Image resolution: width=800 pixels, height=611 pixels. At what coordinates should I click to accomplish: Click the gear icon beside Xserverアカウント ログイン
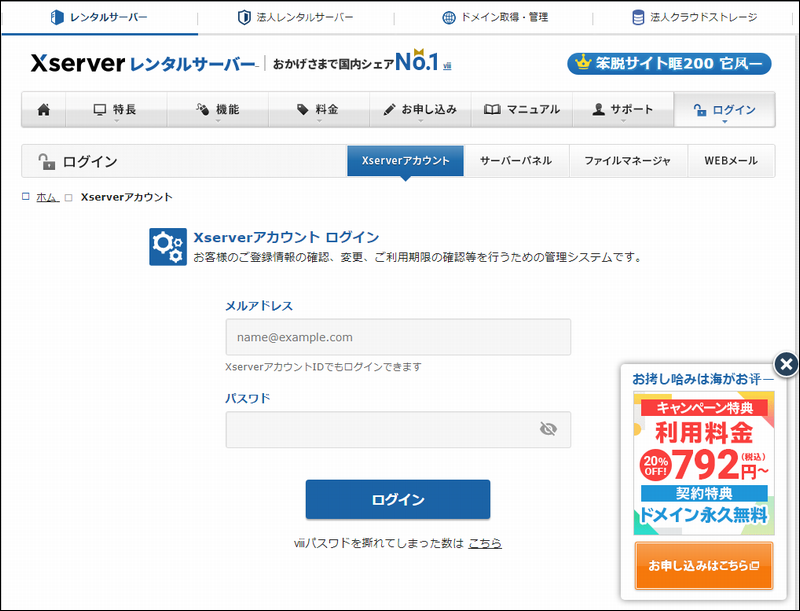coord(167,246)
